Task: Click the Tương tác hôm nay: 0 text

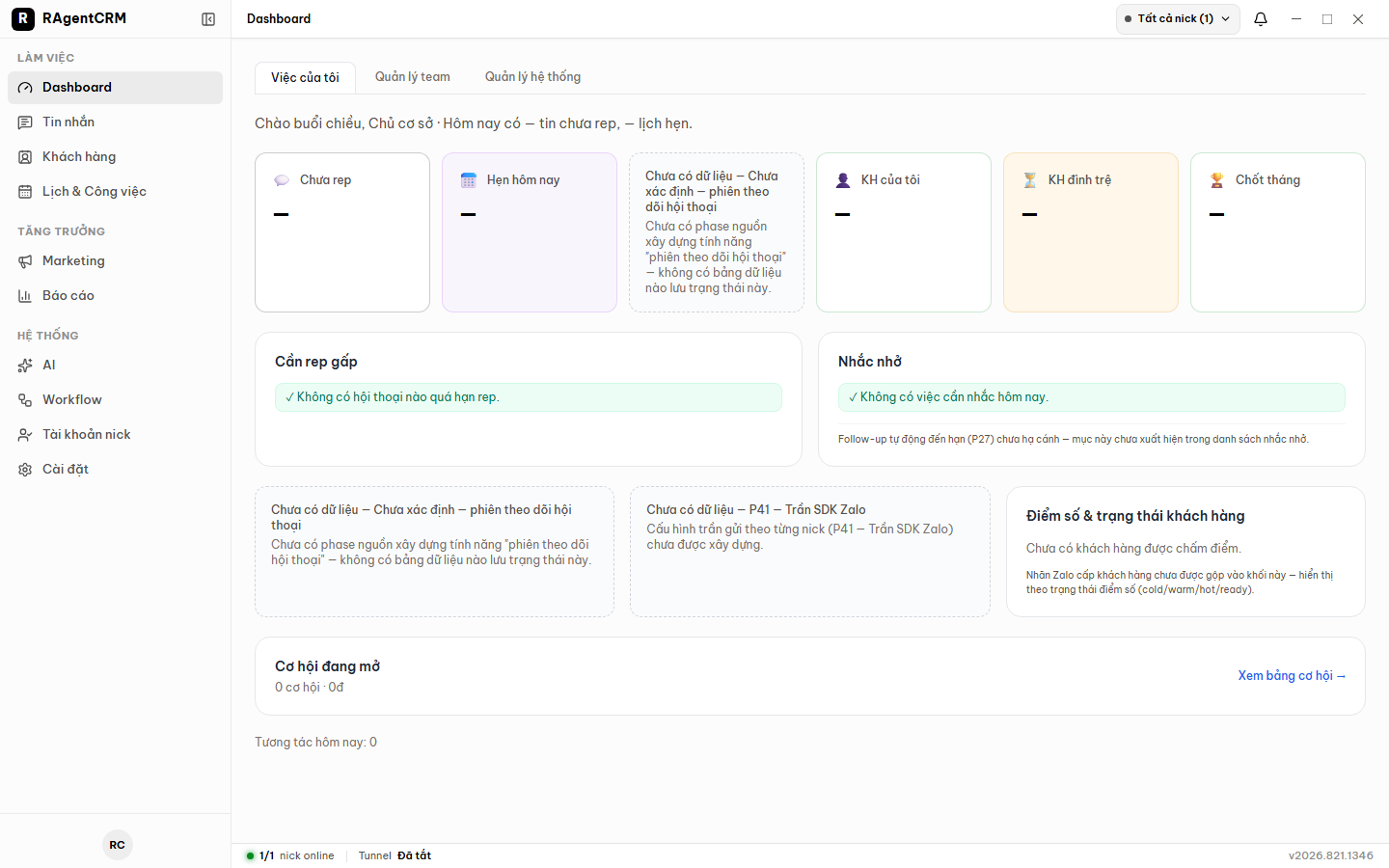Action: (316, 743)
